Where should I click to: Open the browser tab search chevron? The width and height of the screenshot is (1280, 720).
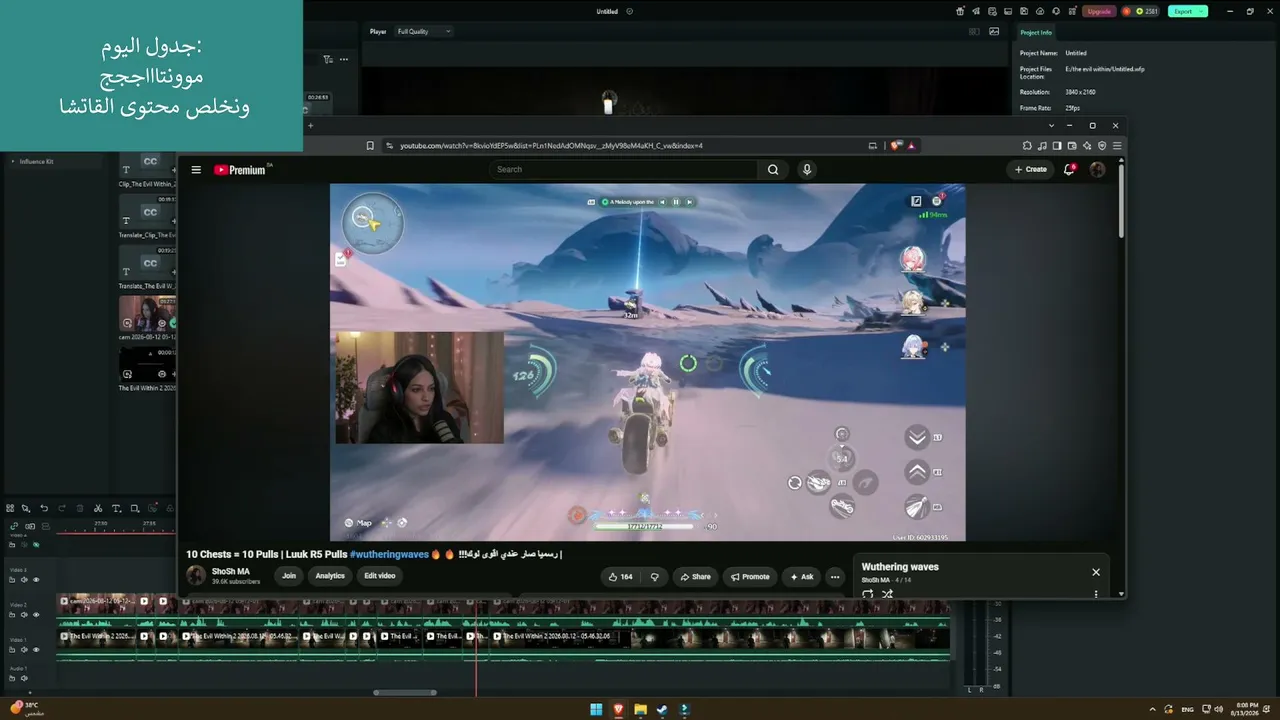(1051, 126)
